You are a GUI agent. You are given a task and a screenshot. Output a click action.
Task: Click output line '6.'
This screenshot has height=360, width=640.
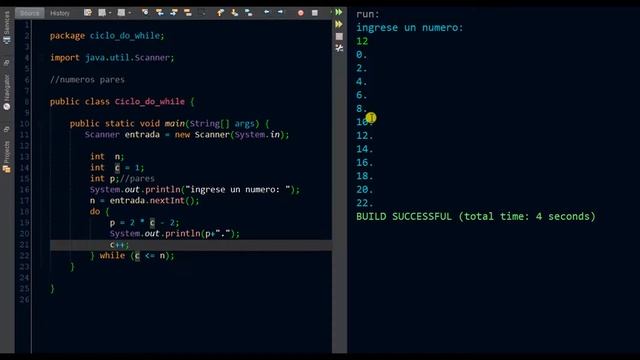[x=361, y=95]
